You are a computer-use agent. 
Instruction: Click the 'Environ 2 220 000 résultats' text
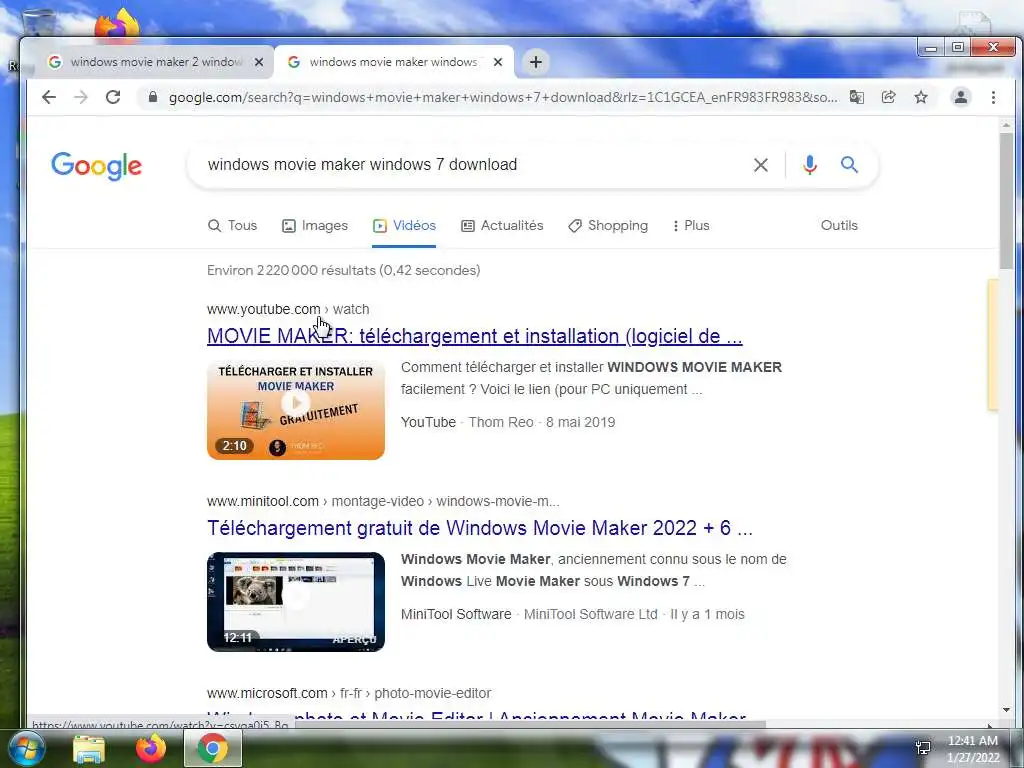coord(344,270)
